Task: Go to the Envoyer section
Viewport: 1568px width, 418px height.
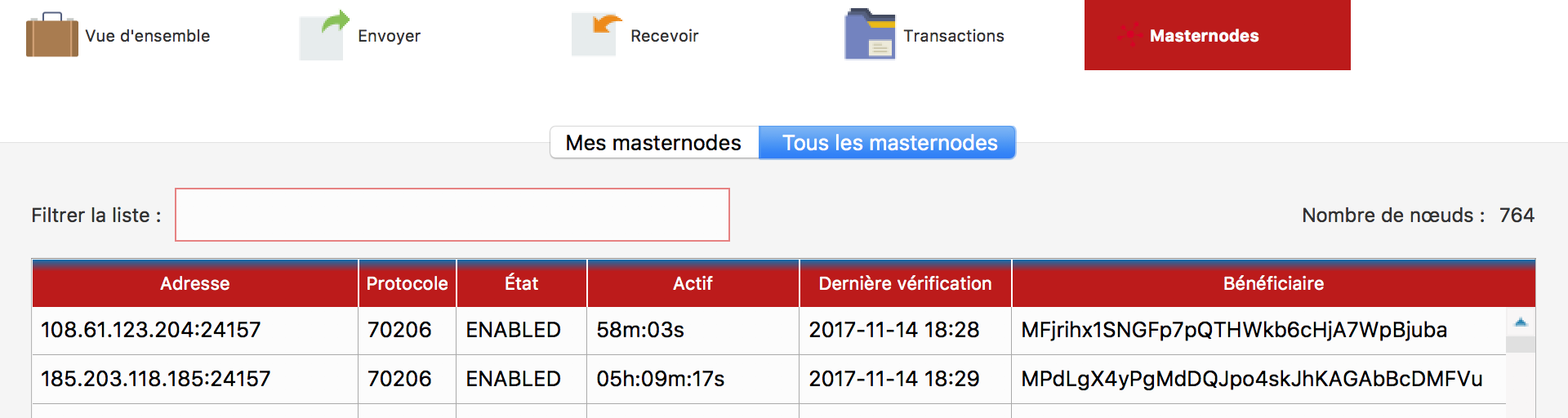Action: 389,36
